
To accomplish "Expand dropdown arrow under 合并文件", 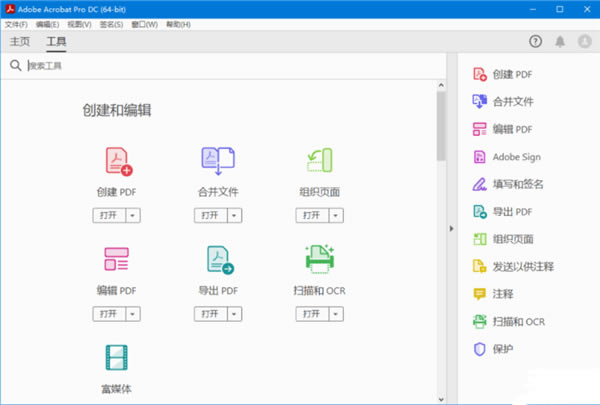I will coord(234,215).
